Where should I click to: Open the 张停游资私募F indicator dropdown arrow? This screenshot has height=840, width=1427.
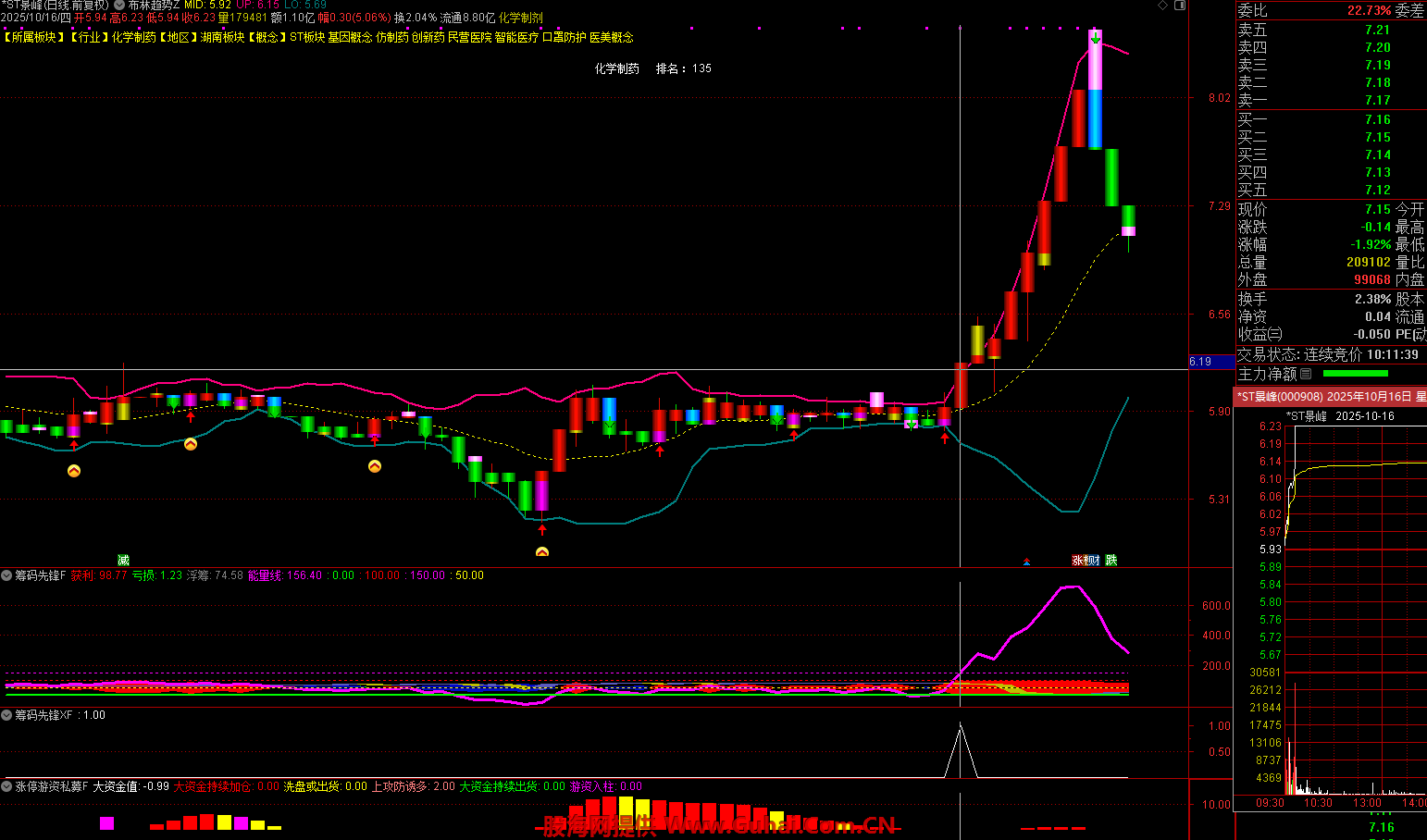pyautogui.click(x=7, y=786)
